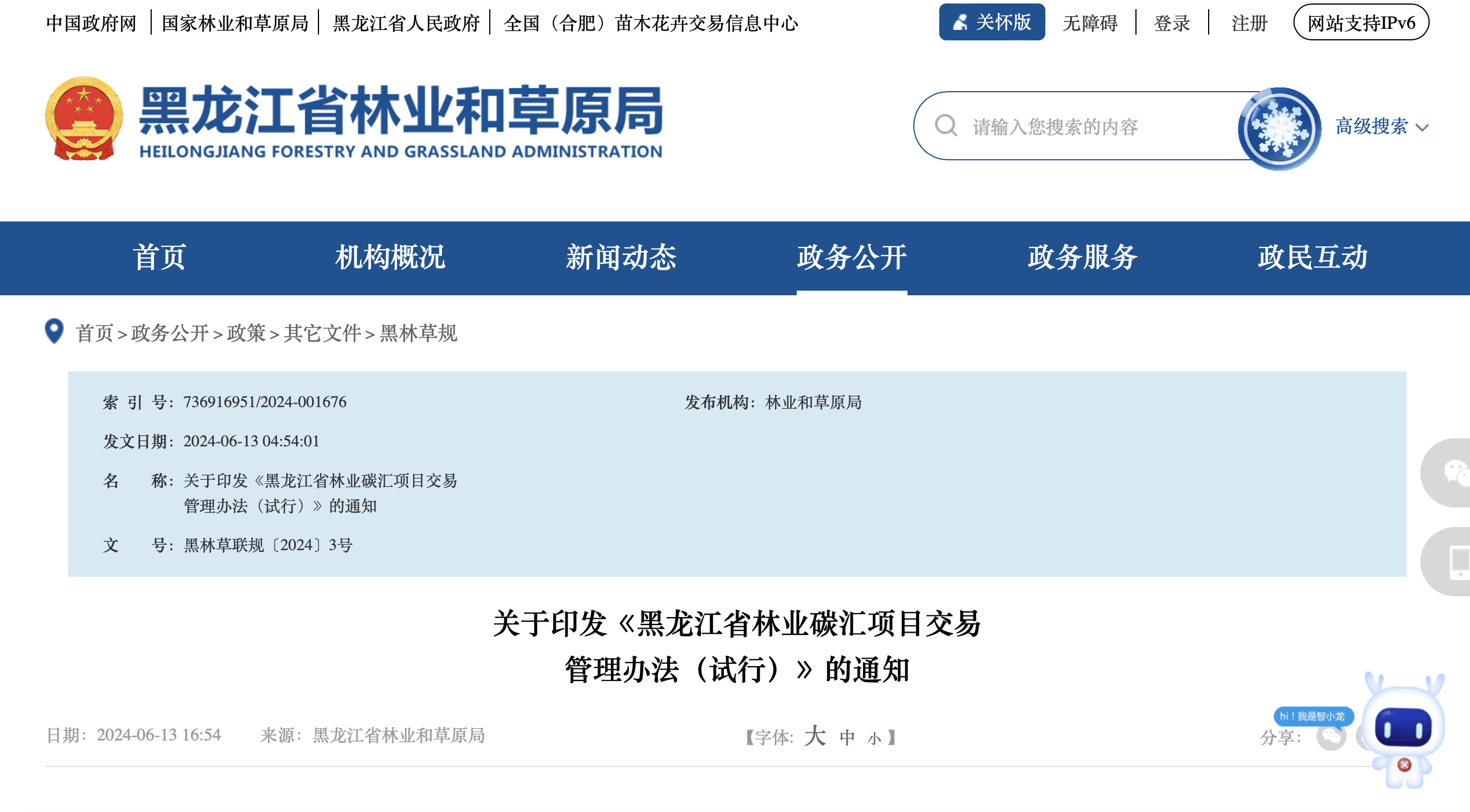The width and height of the screenshot is (1470, 812).
Task: Open the 新闻动态 navigation tab
Action: (x=621, y=257)
